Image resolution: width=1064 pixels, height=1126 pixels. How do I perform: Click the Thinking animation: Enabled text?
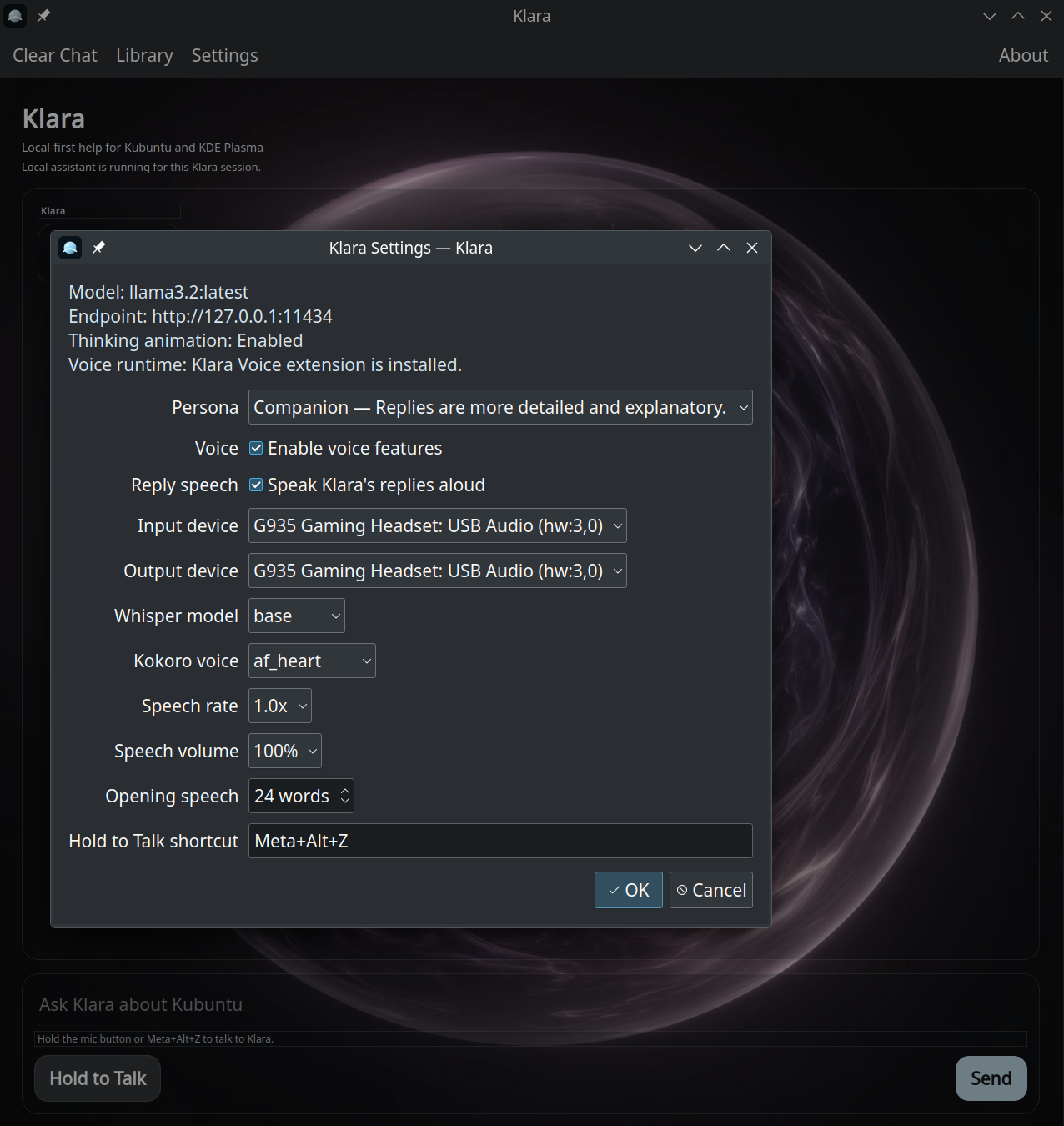pos(185,341)
